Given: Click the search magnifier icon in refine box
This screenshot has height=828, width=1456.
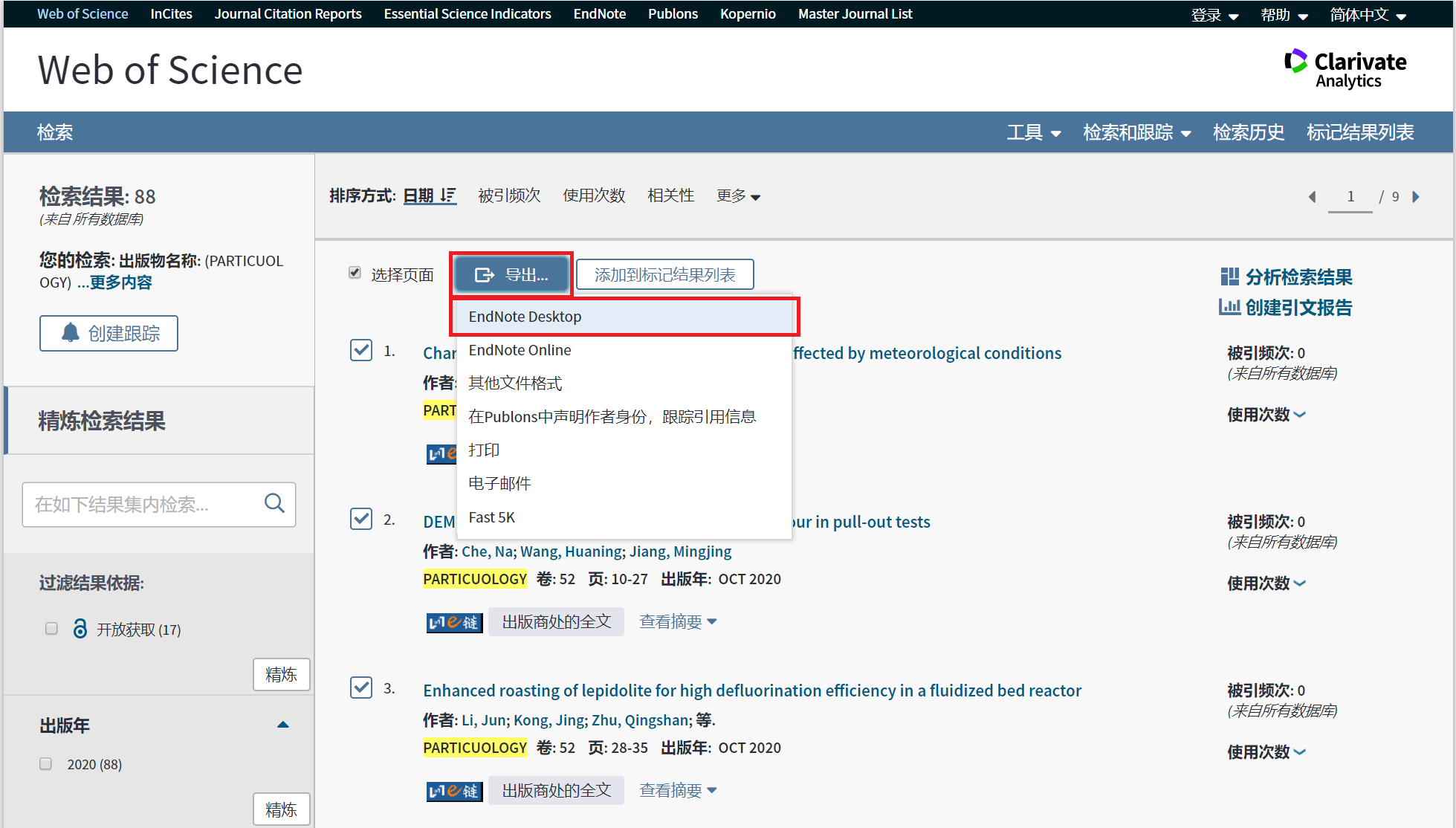Looking at the screenshot, I should [274, 503].
